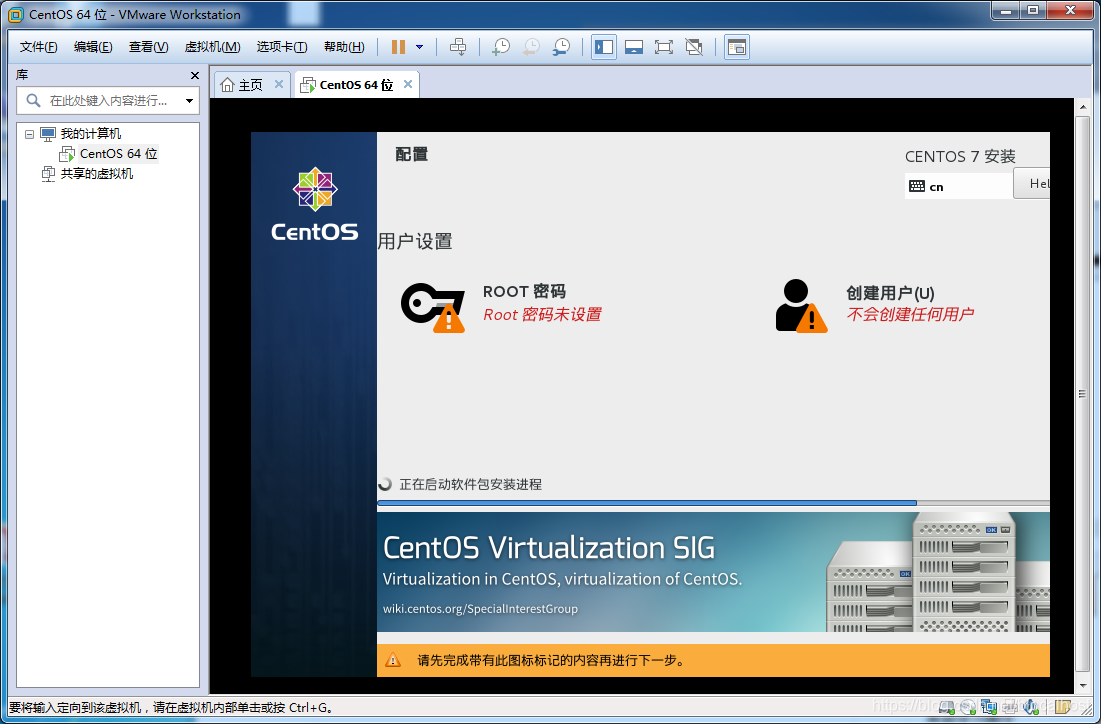Image resolution: width=1101 pixels, height=724 pixels.
Task: Click the network adapter status icon
Action: coord(989,706)
